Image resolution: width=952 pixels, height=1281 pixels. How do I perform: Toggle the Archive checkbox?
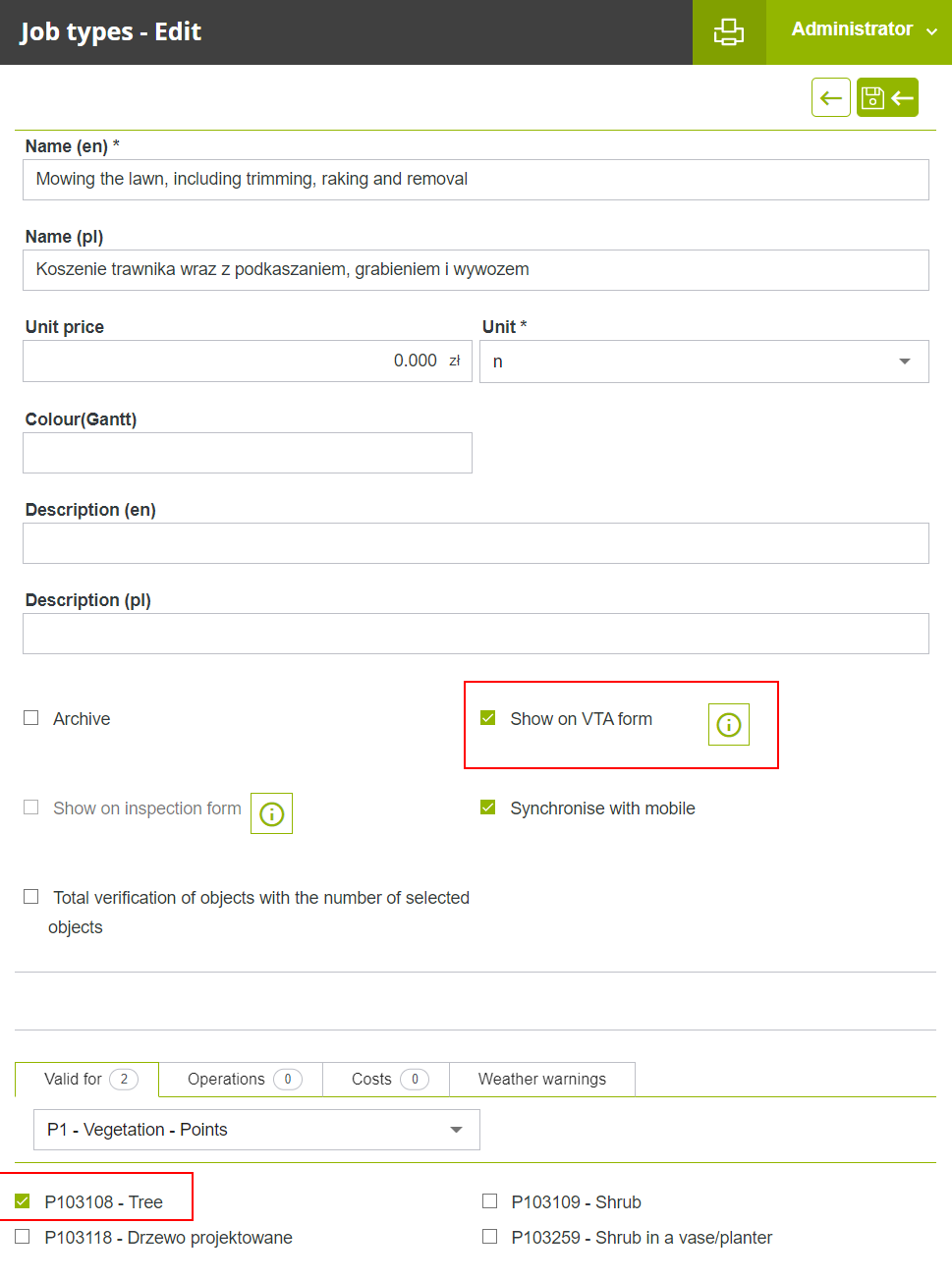(x=31, y=718)
